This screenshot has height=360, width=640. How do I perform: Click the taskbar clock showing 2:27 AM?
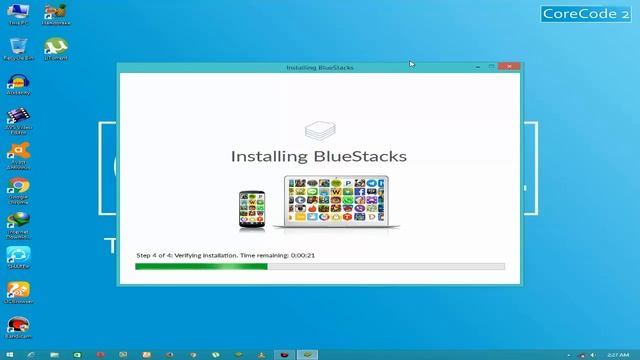(x=618, y=355)
